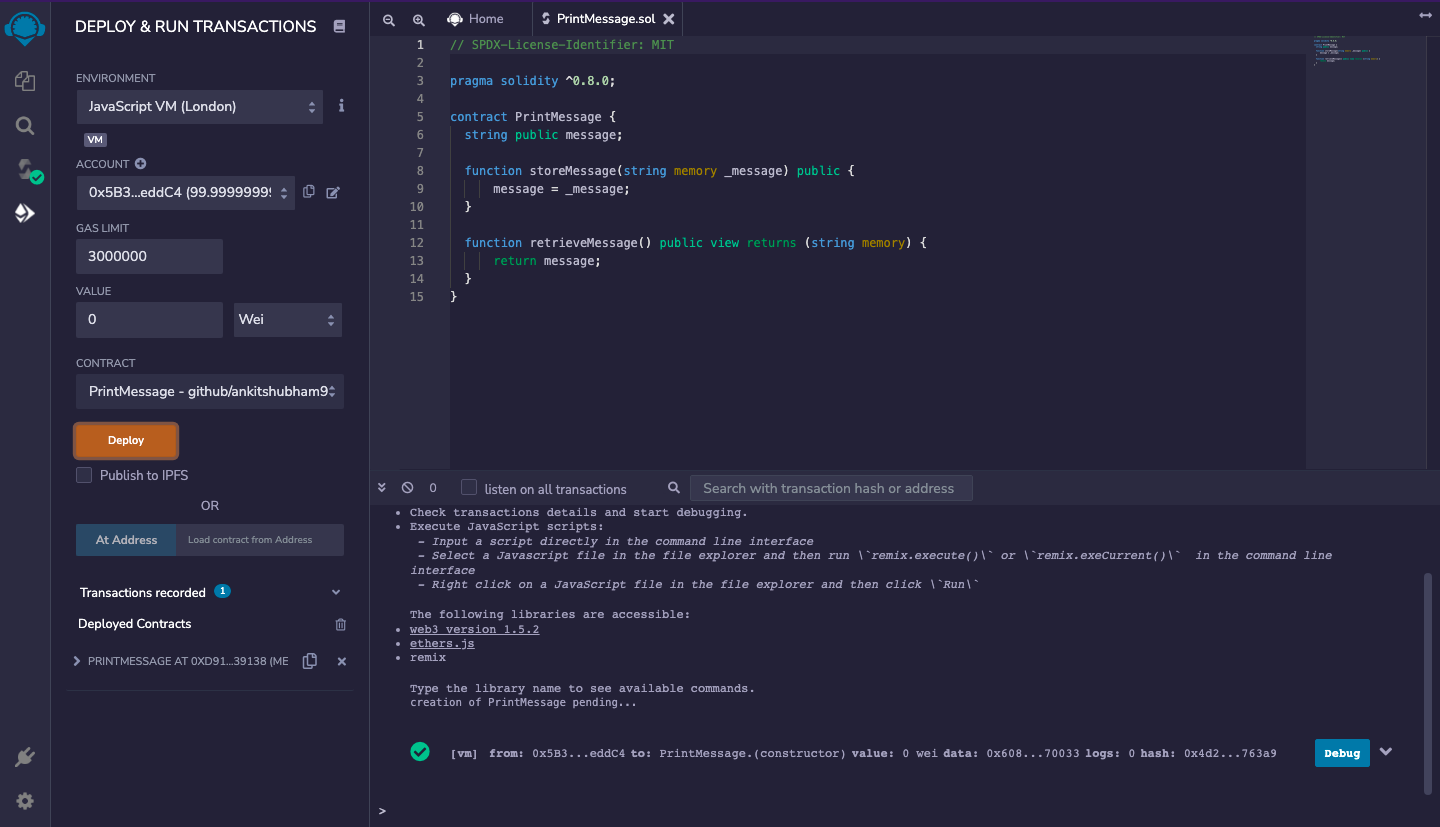Switch to the Home tab

click(x=475, y=18)
